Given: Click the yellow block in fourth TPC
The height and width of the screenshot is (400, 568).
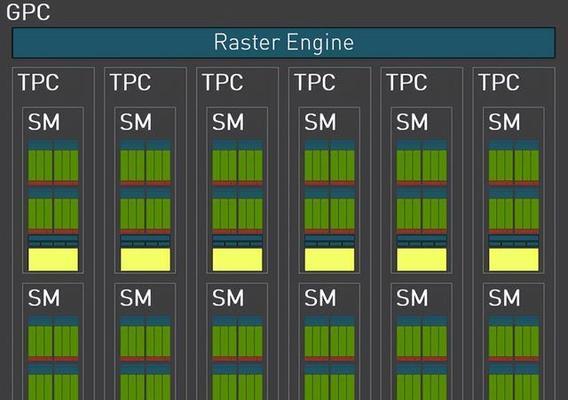Looking at the screenshot, I should [329, 259].
